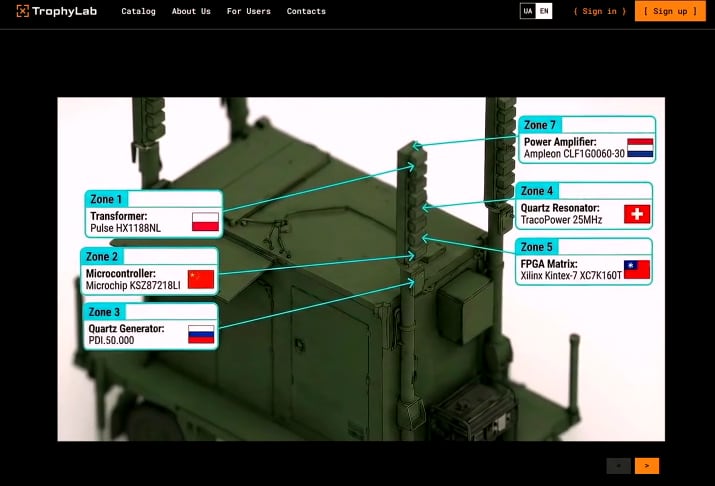This screenshot has height=486, width=715.
Task: Click the Switzerland flag in Zone 4
Action: click(x=637, y=214)
